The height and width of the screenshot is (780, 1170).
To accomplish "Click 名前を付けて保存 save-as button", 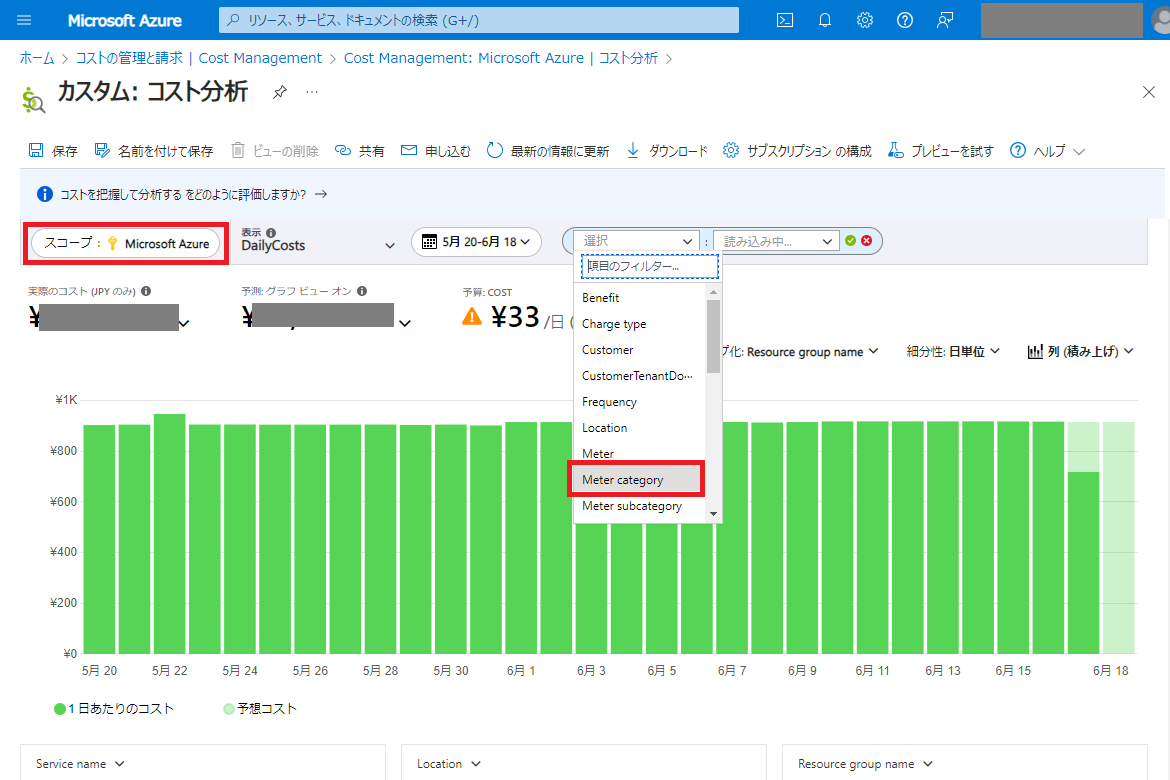I will tap(154, 151).
